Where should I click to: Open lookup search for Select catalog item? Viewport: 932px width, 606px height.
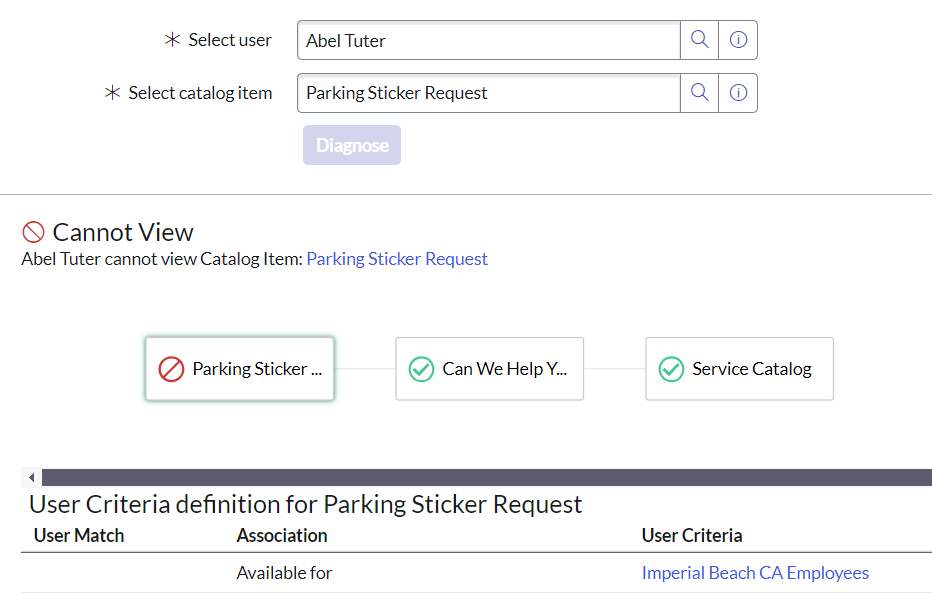click(700, 93)
